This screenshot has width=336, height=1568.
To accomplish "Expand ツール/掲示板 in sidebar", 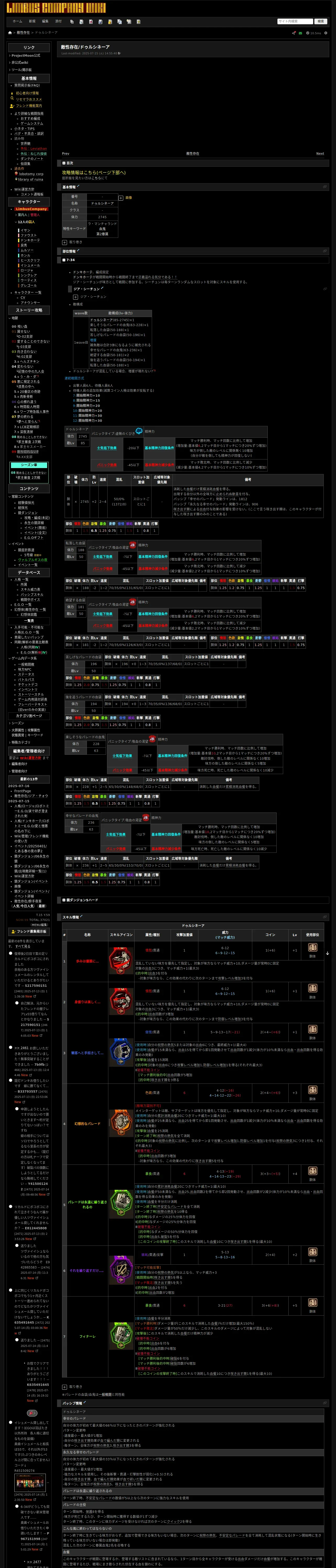I will (21, 70).
